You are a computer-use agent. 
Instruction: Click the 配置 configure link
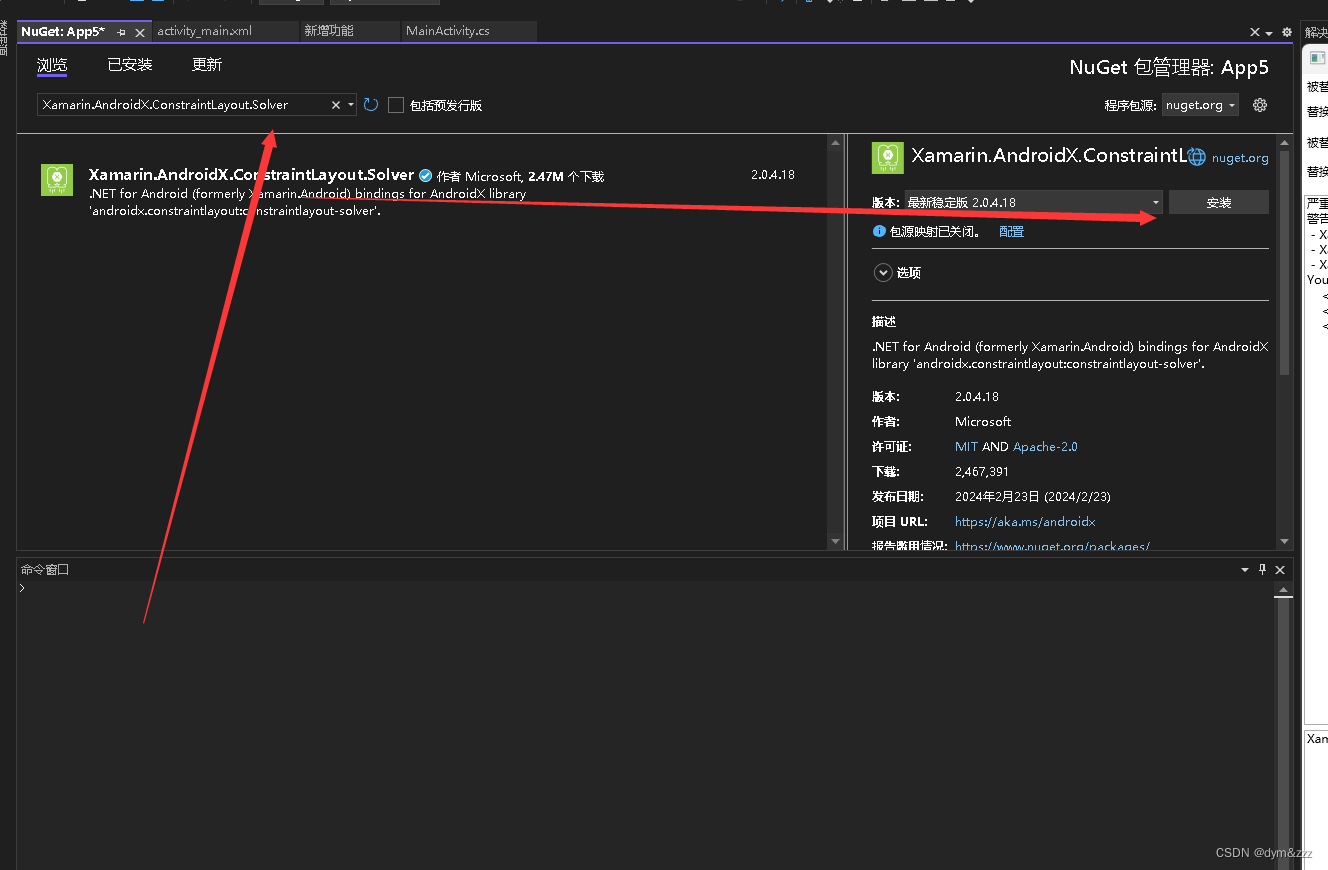click(x=1011, y=231)
